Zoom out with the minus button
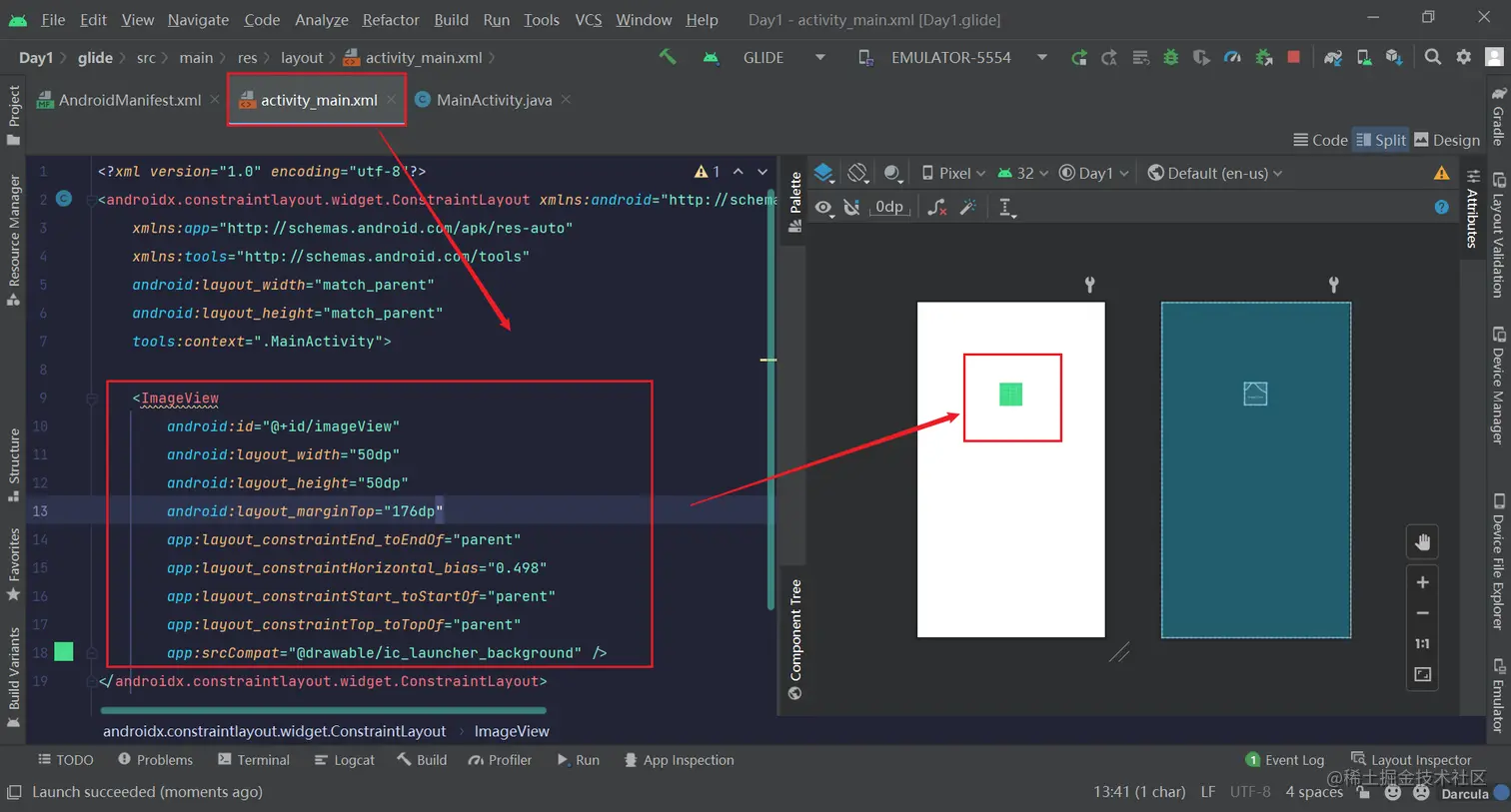Viewport: 1511px width, 812px height. (x=1422, y=613)
